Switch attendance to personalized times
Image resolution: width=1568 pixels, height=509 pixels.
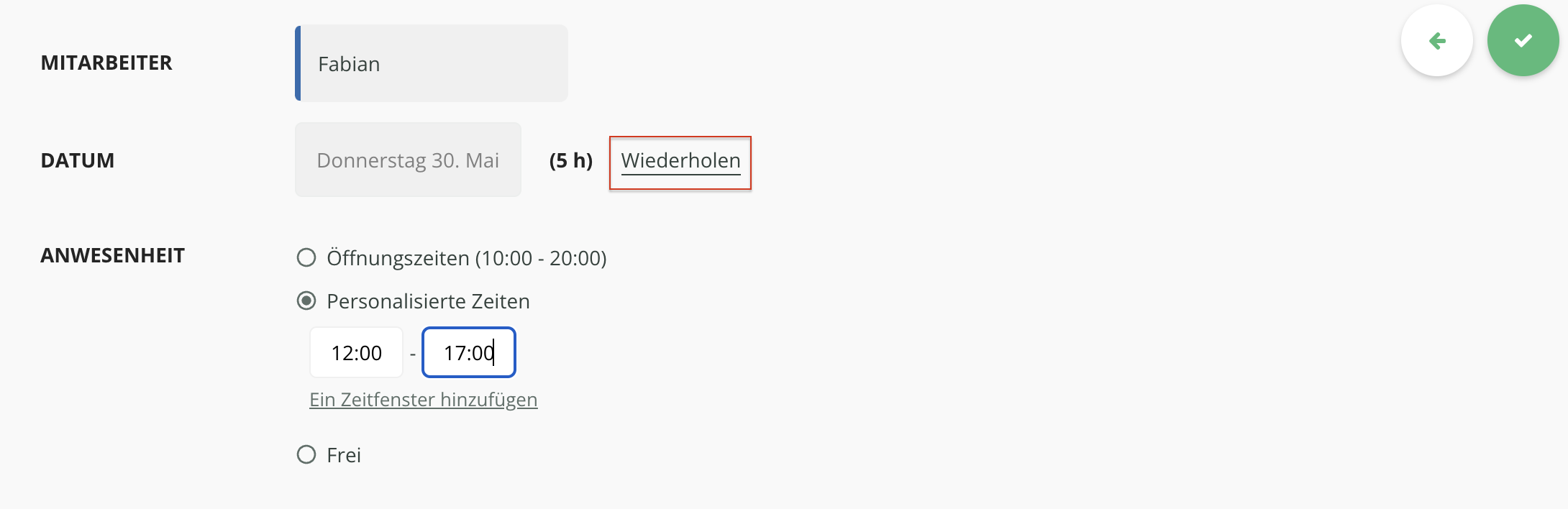(306, 301)
